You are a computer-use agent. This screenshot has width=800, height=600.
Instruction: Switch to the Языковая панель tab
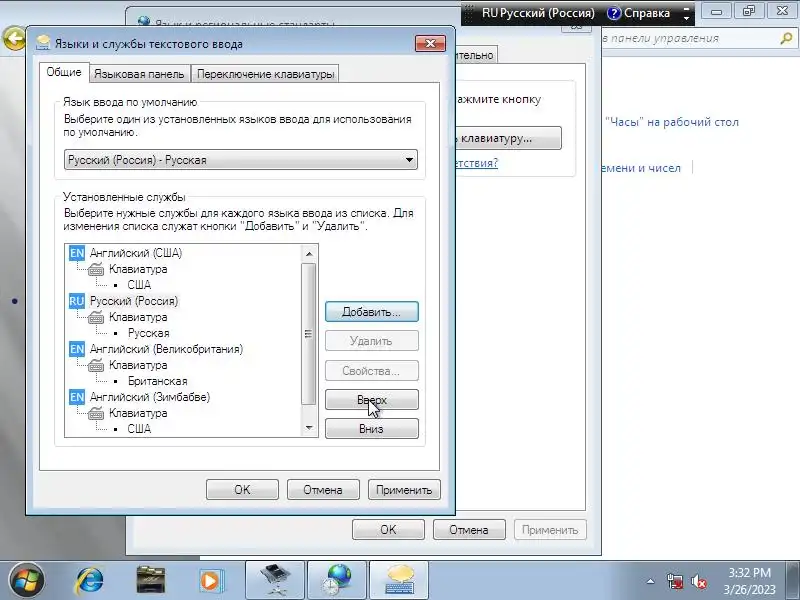(139, 74)
